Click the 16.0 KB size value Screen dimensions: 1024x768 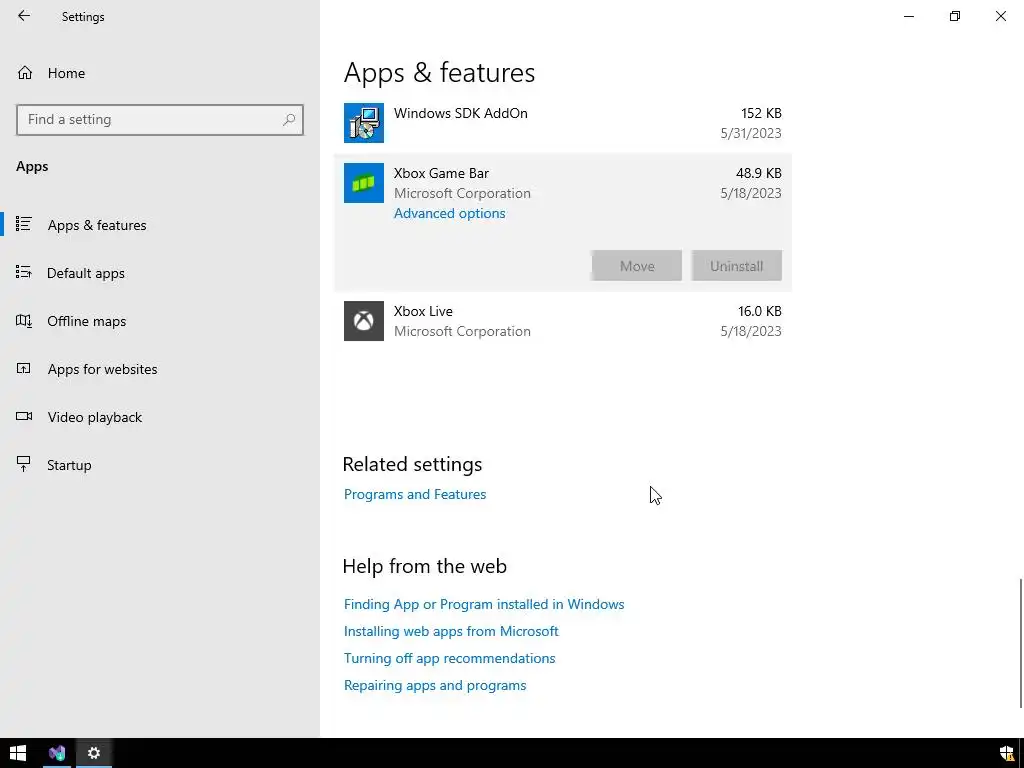(760, 311)
